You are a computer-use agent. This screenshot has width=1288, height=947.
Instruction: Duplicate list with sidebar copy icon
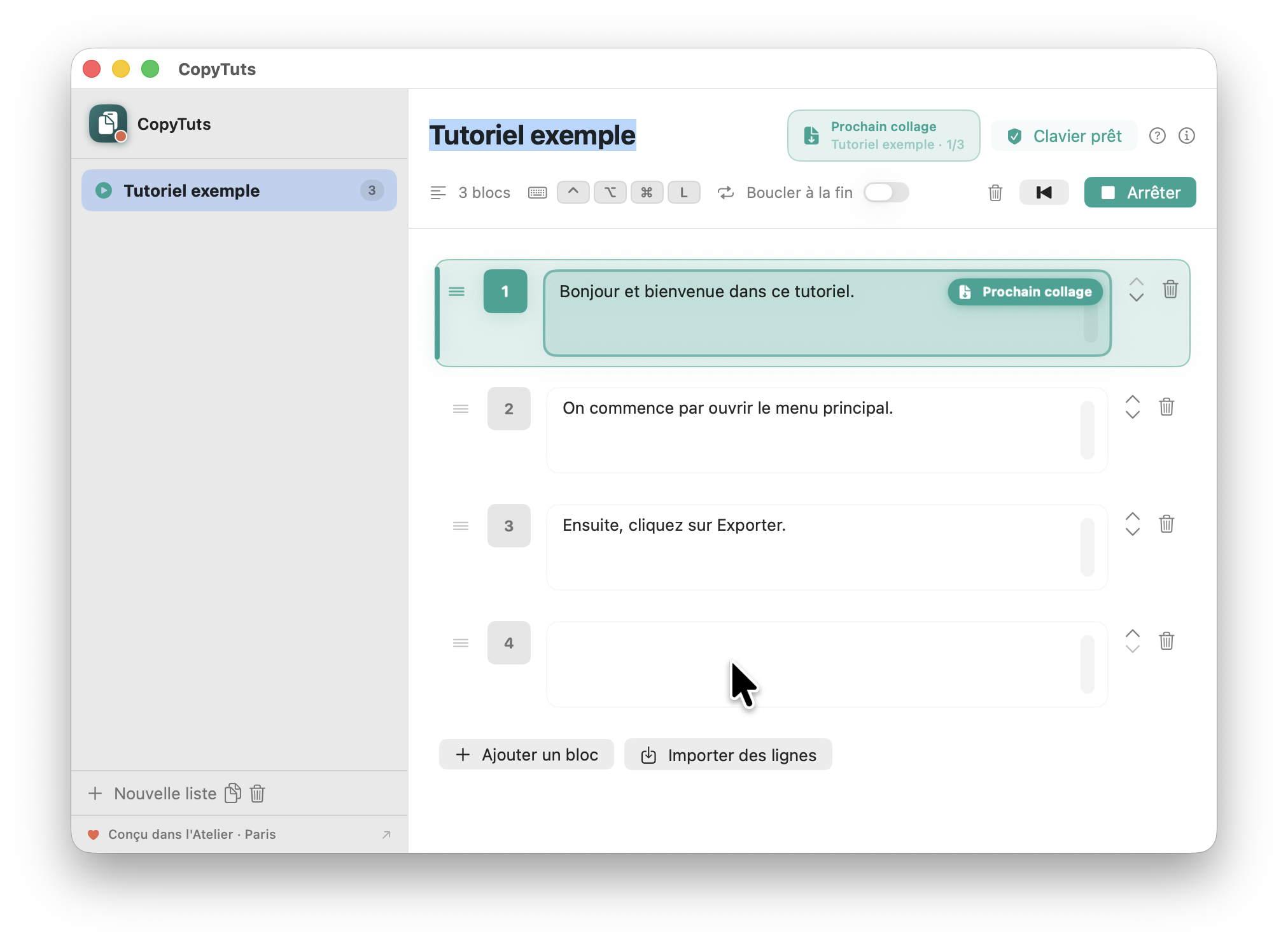(x=233, y=793)
